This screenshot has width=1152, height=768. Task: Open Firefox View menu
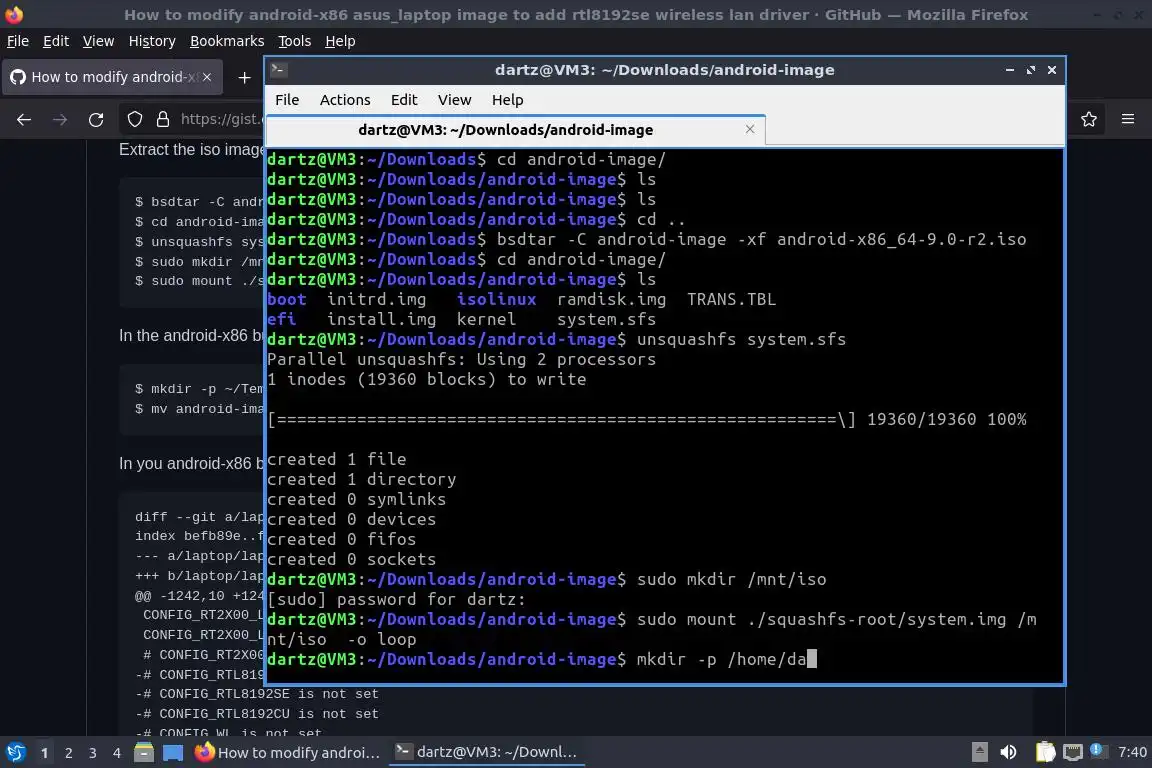pyautogui.click(x=98, y=41)
